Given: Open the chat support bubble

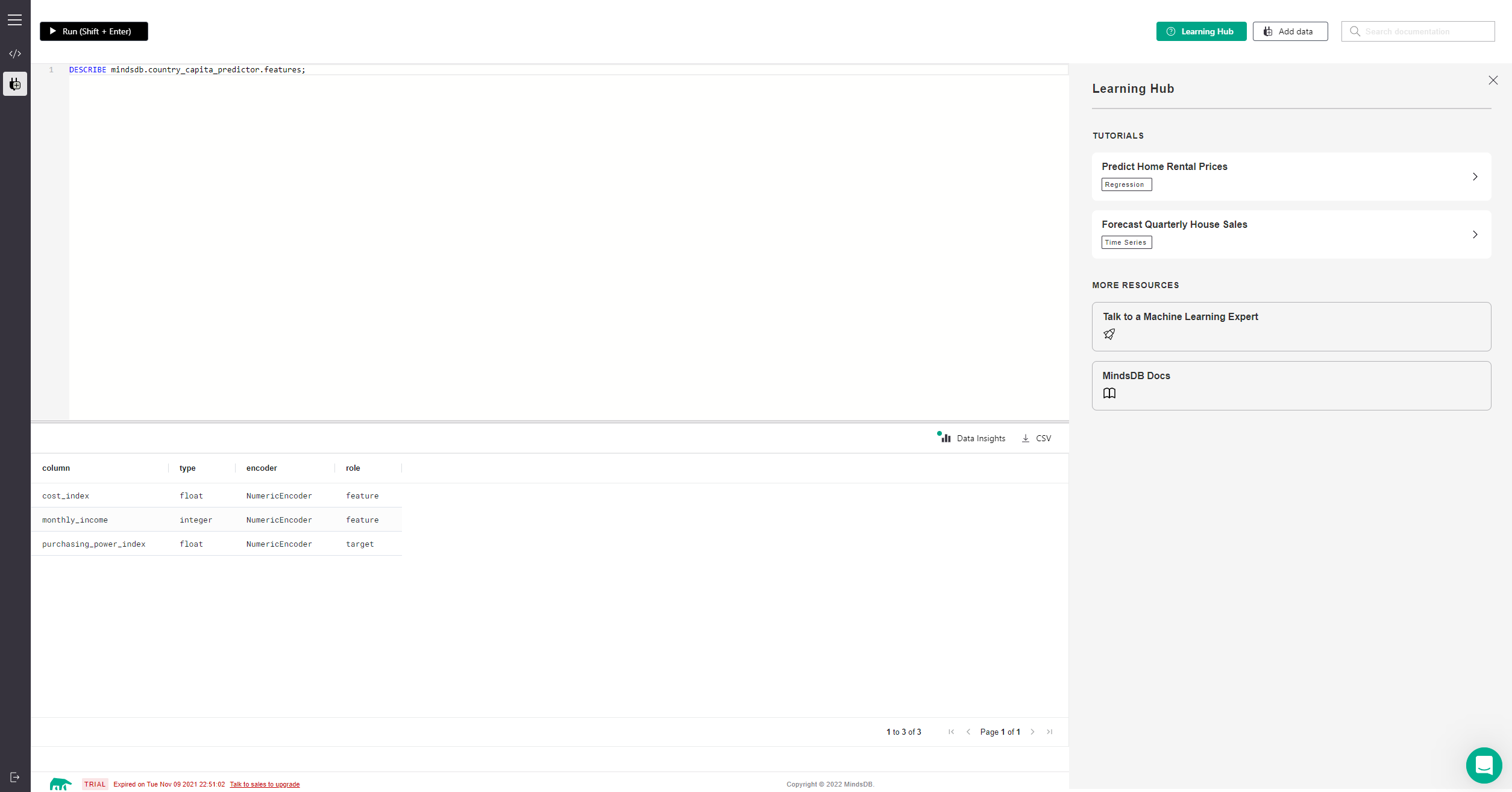Looking at the screenshot, I should [1484, 765].
